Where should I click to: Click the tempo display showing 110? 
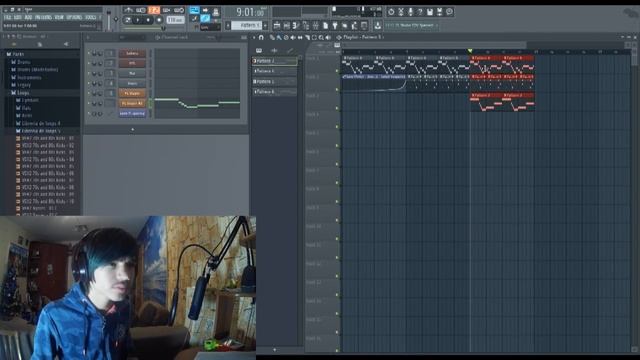(x=175, y=20)
